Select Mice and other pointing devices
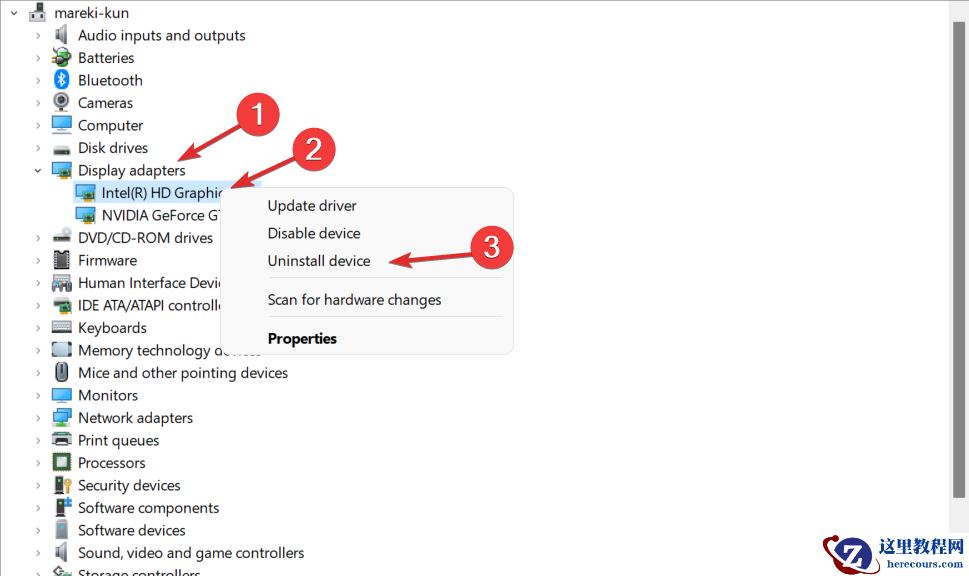969x576 pixels. coord(183,373)
